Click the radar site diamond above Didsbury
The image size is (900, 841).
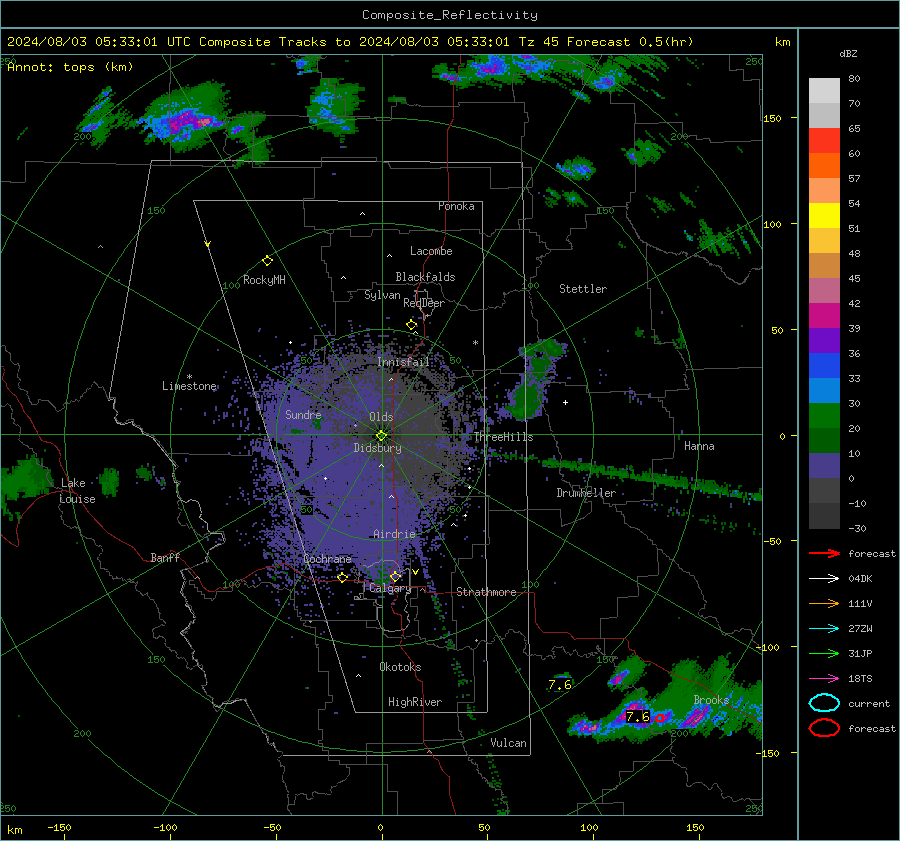pos(381,436)
